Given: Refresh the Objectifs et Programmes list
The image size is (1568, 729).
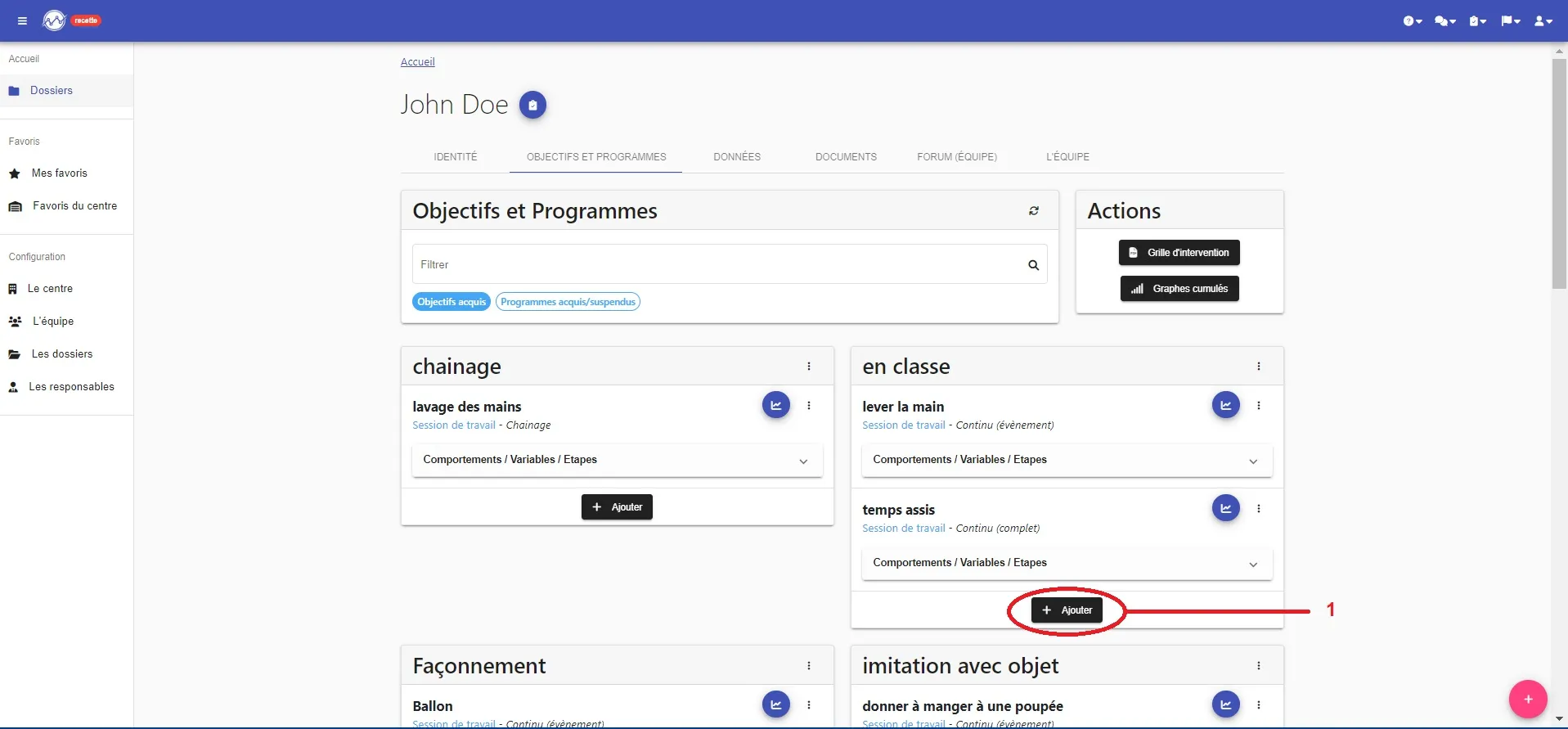Looking at the screenshot, I should [1034, 211].
